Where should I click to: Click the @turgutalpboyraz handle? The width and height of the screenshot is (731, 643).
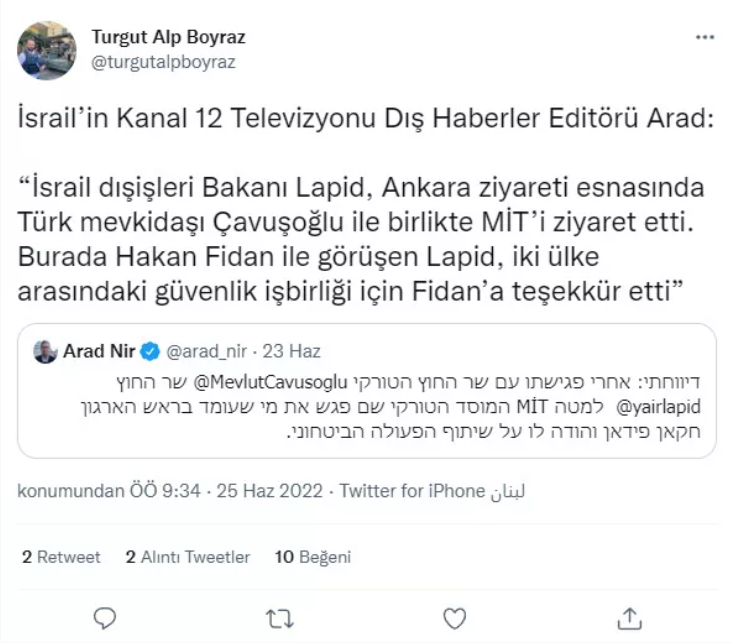(163, 61)
